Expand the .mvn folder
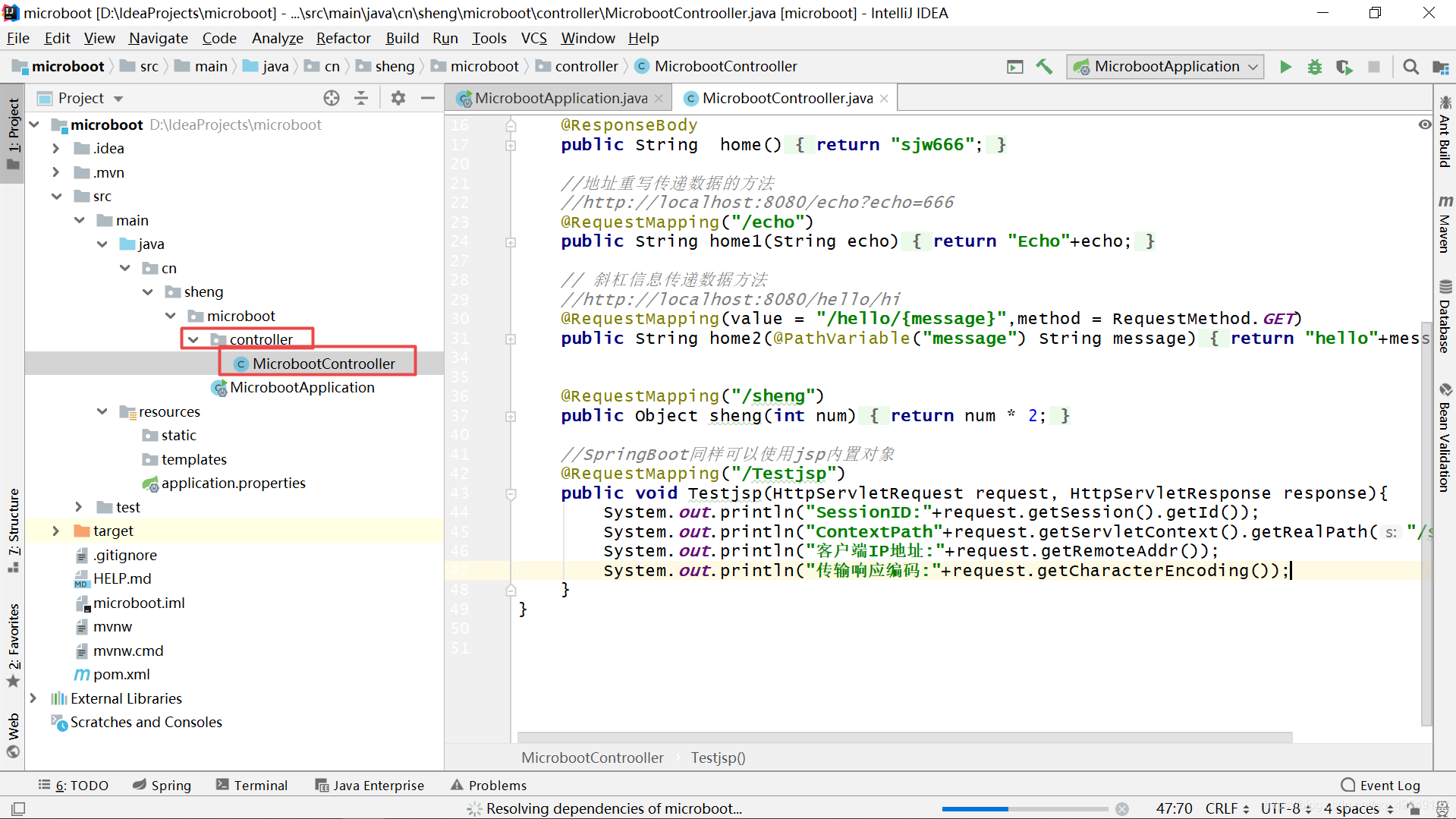The image size is (1456, 819). click(56, 173)
